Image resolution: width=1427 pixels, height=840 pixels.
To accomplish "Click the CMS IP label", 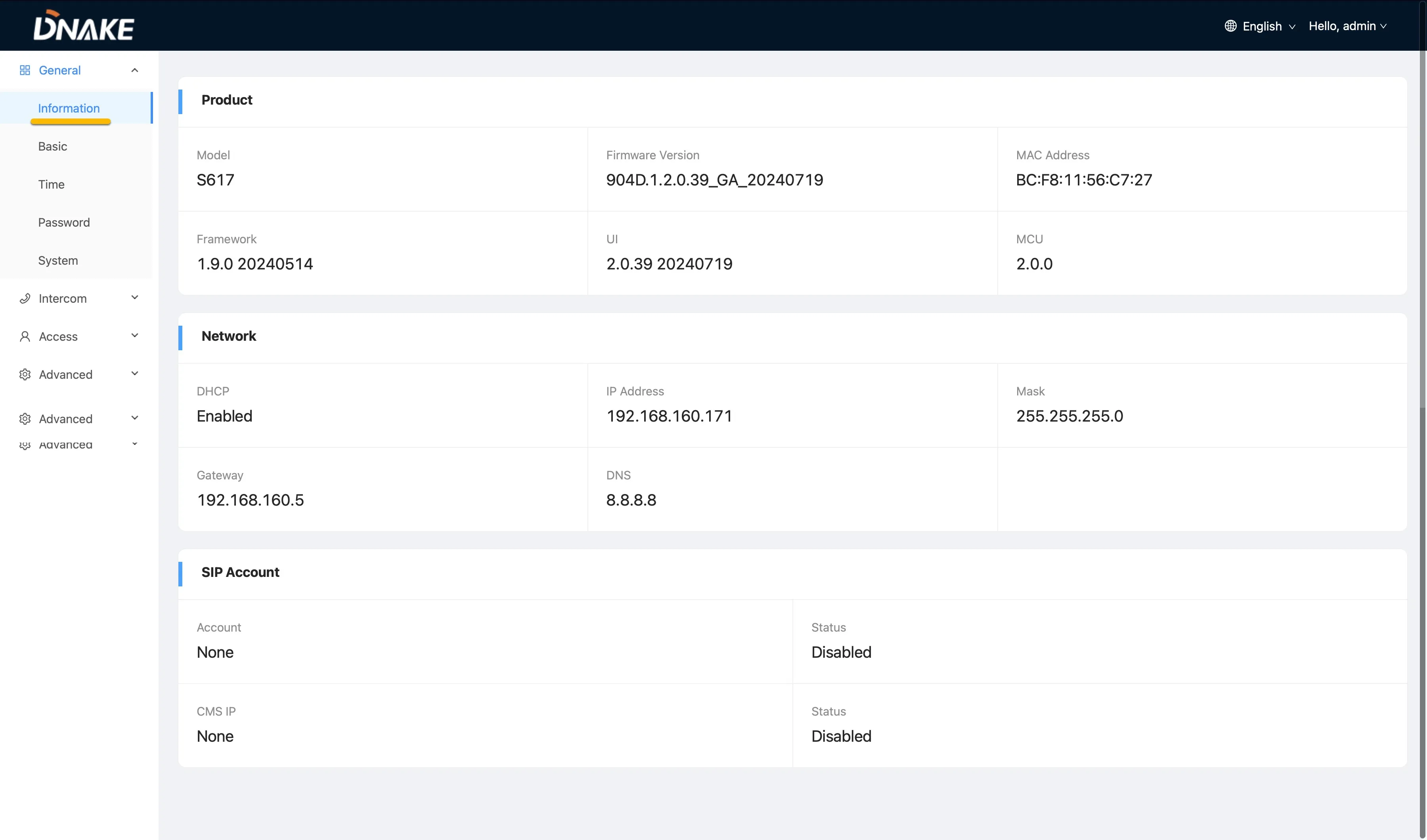I will [216, 712].
